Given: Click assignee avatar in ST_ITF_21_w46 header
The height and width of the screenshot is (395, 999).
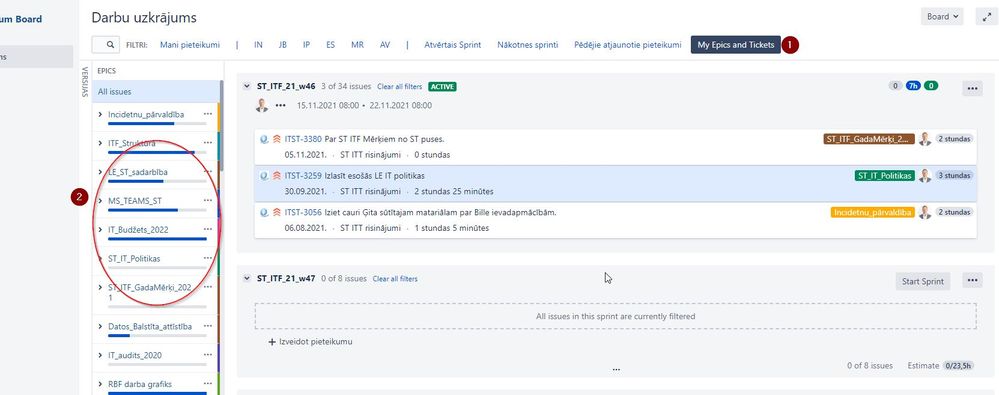Looking at the screenshot, I should (262, 105).
